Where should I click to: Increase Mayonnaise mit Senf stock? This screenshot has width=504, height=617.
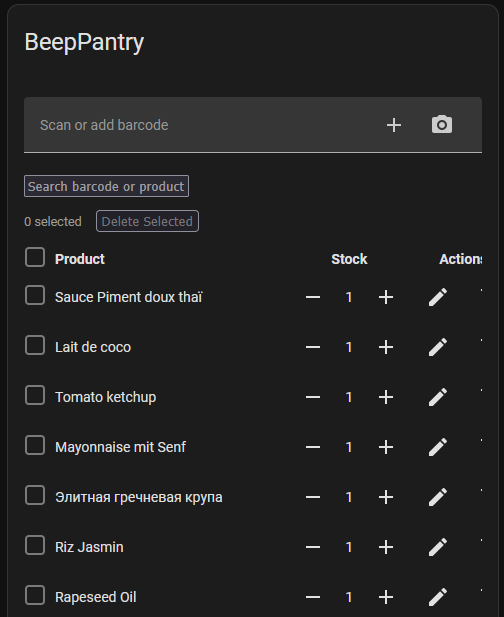point(386,447)
